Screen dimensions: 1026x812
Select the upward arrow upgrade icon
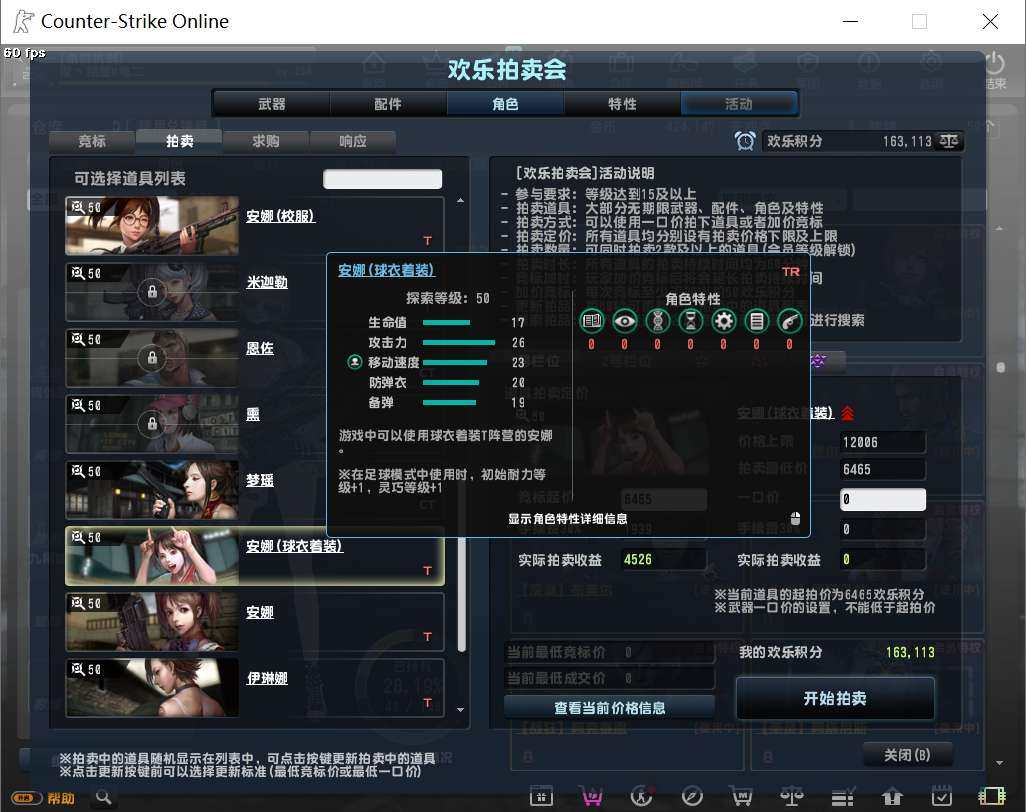pos(892,796)
